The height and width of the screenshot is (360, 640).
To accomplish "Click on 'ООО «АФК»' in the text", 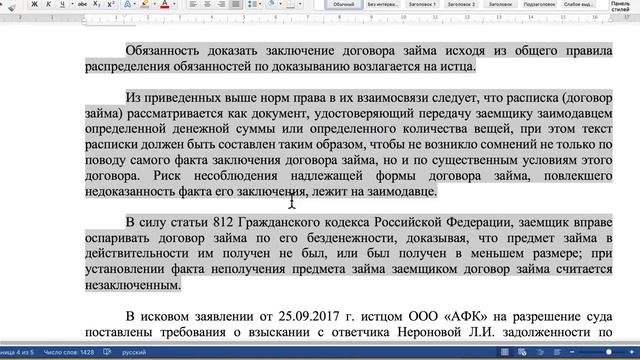I will [448, 316].
